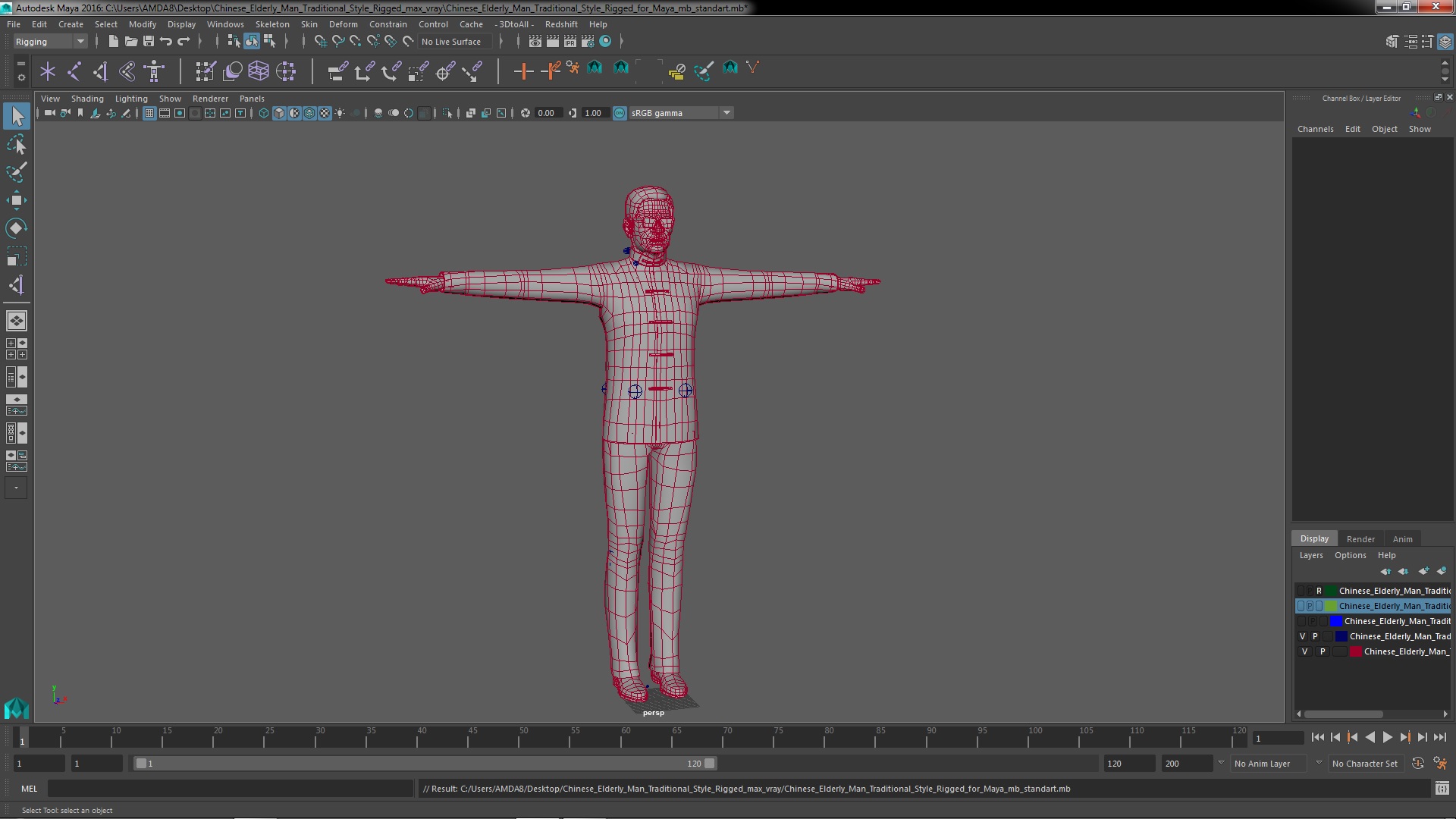This screenshot has height=819, width=1456.
Task: Click the IPR render icon
Action: click(570, 41)
